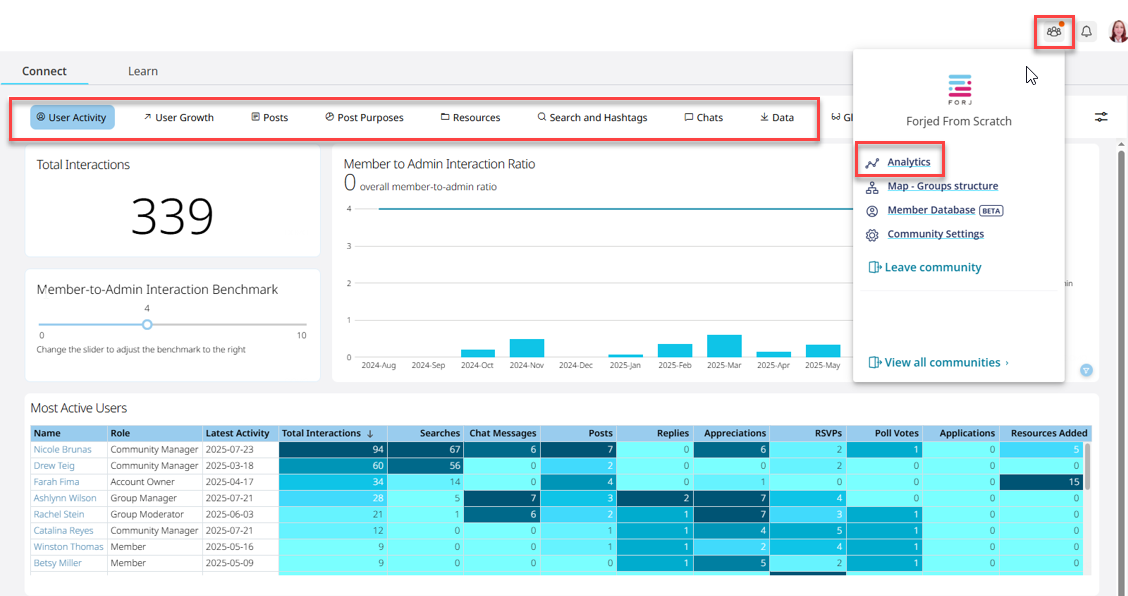Open Nicole Brunas's profile link
This screenshot has height=596, width=1128.
[63, 449]
